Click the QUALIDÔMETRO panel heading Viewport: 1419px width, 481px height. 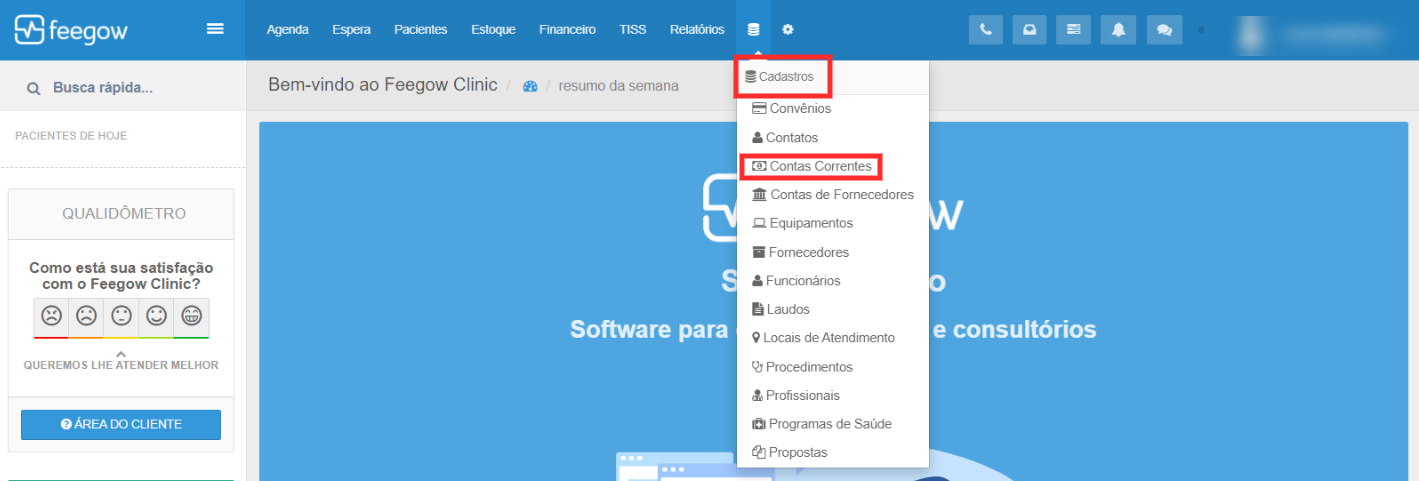coord(124,214)
